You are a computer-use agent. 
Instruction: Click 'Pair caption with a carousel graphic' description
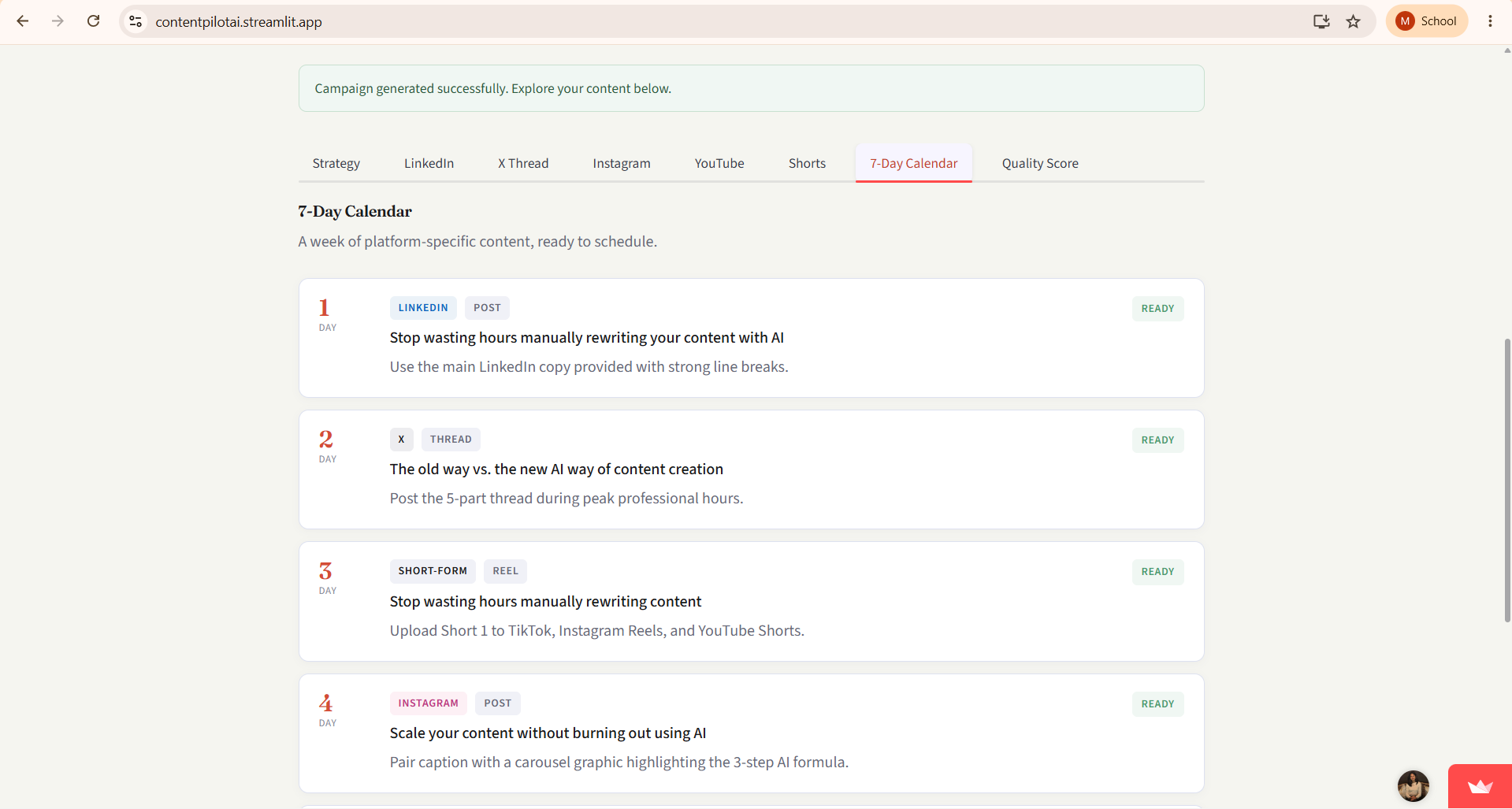619,763
